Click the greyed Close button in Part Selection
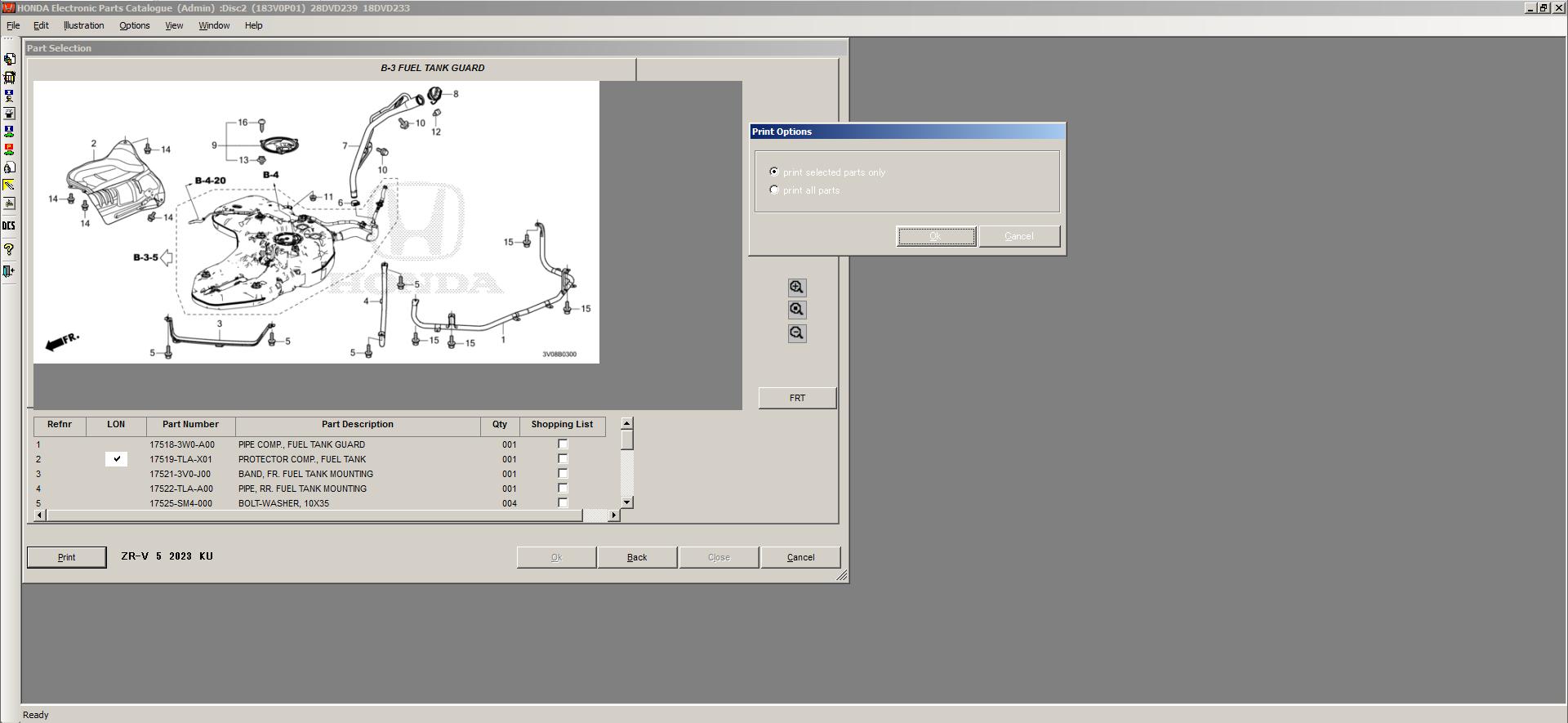 pyautogui.click(x=719, y=557)
